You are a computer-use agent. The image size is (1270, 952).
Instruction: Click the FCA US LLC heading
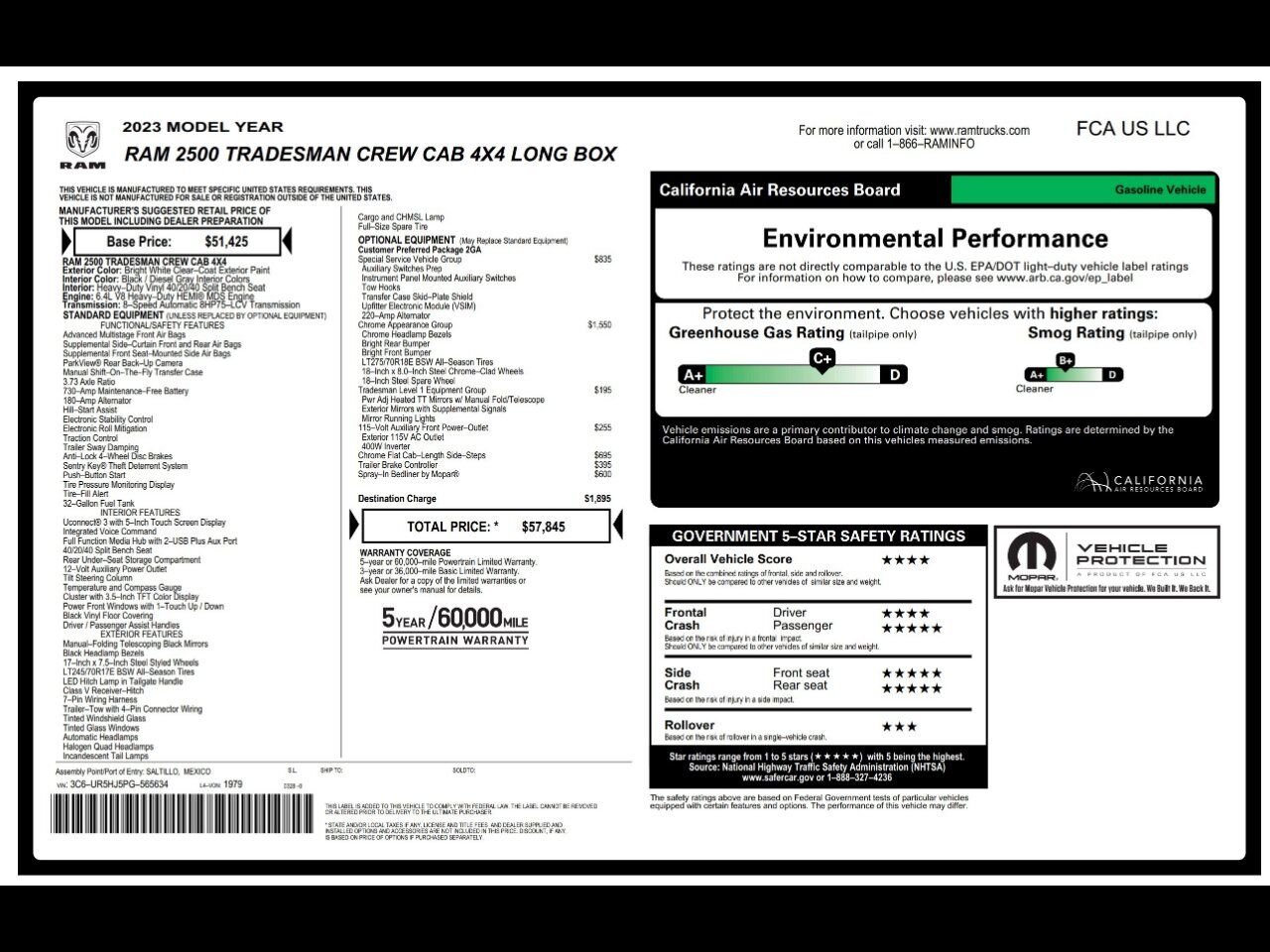1132,129
